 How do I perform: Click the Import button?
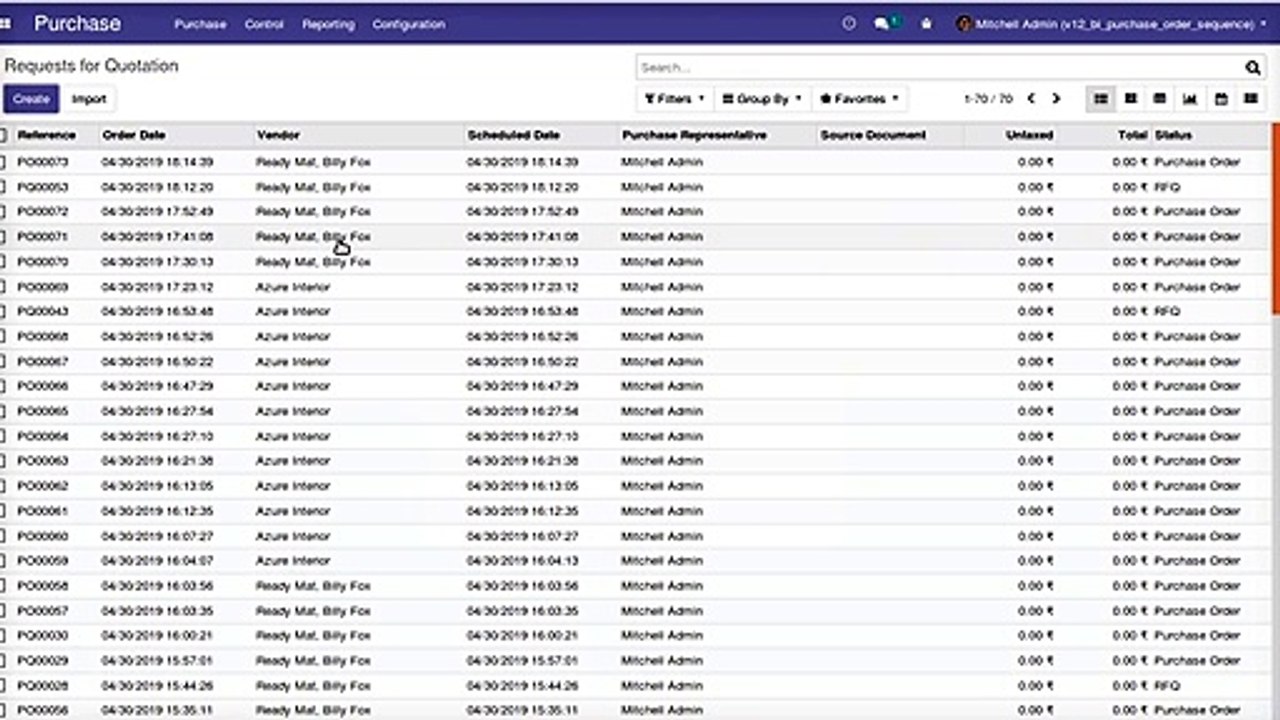[x=89, y=99]
